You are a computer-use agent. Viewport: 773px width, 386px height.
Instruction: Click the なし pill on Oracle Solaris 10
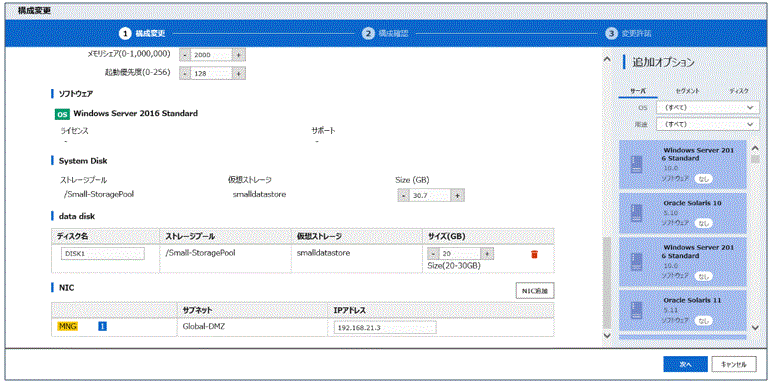[x=703, y=223]
